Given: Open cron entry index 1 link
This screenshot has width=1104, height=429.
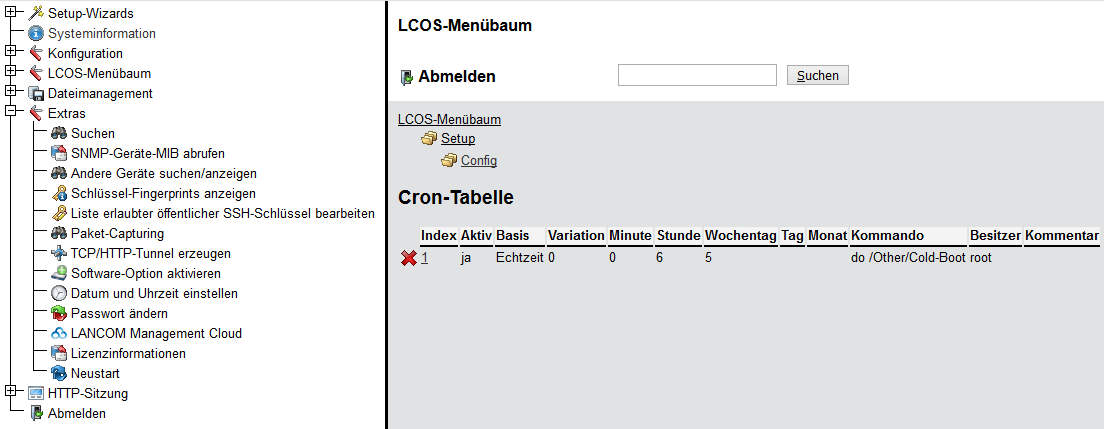Looking at the screenshot, I should pyautogui.click(x=424, y=258).
